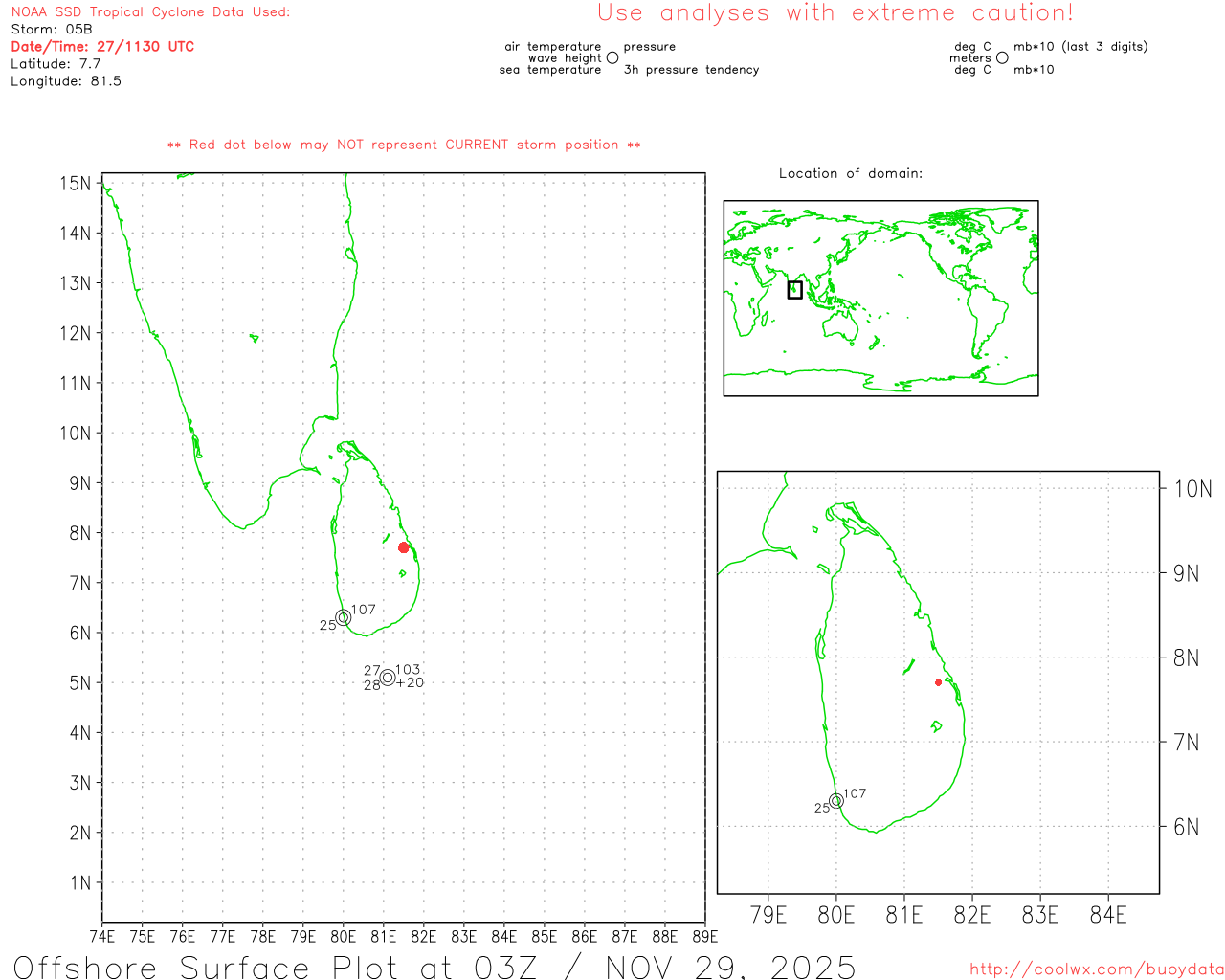Click the 'Location of domain:' label

[x=850, y=173]
